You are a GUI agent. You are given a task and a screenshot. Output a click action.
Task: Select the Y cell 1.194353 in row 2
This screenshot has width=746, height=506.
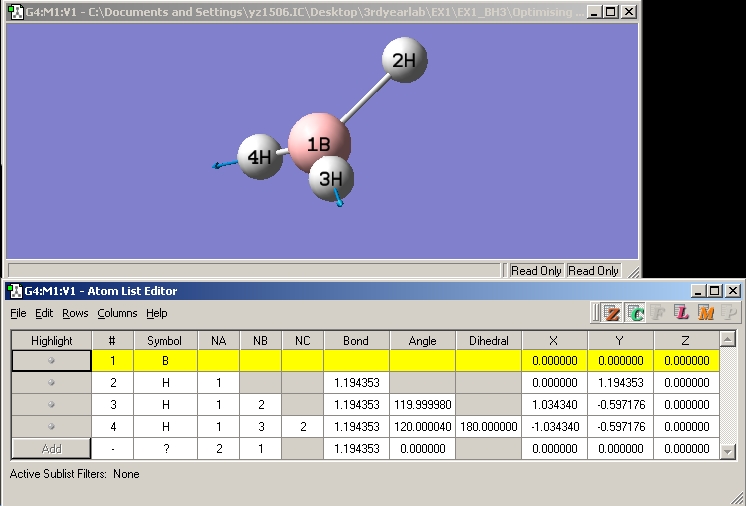click(x=621, y=382)
